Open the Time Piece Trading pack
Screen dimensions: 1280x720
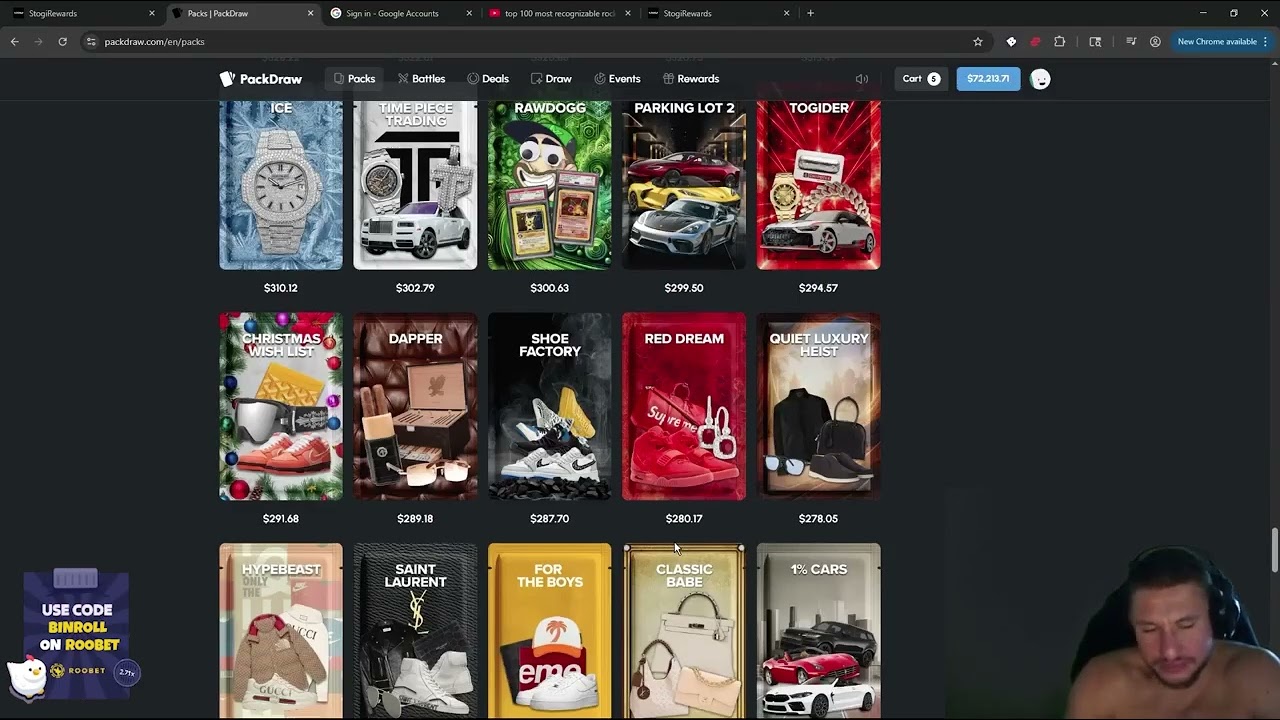point(415,185)
